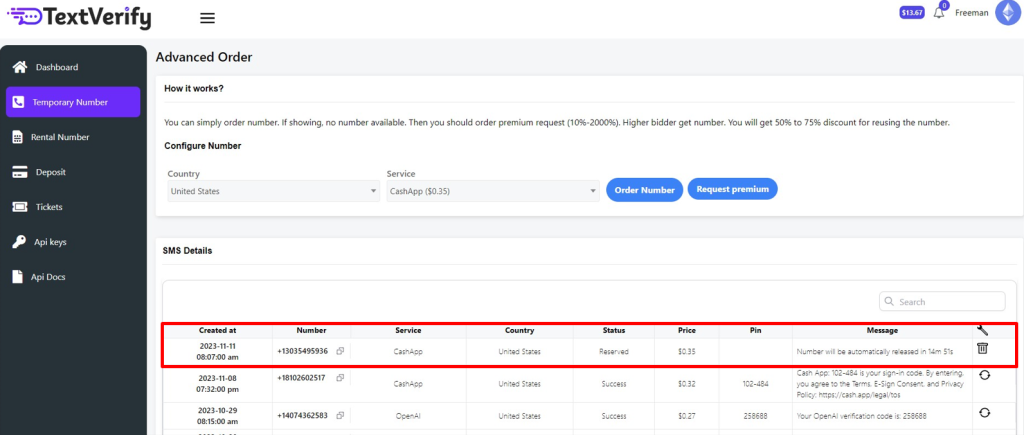Image resolution: width=1024 pixels, height=435 pixels.
Task: Expand the Service dropdown
Action: pyautogui.click(x=492, y=191)
